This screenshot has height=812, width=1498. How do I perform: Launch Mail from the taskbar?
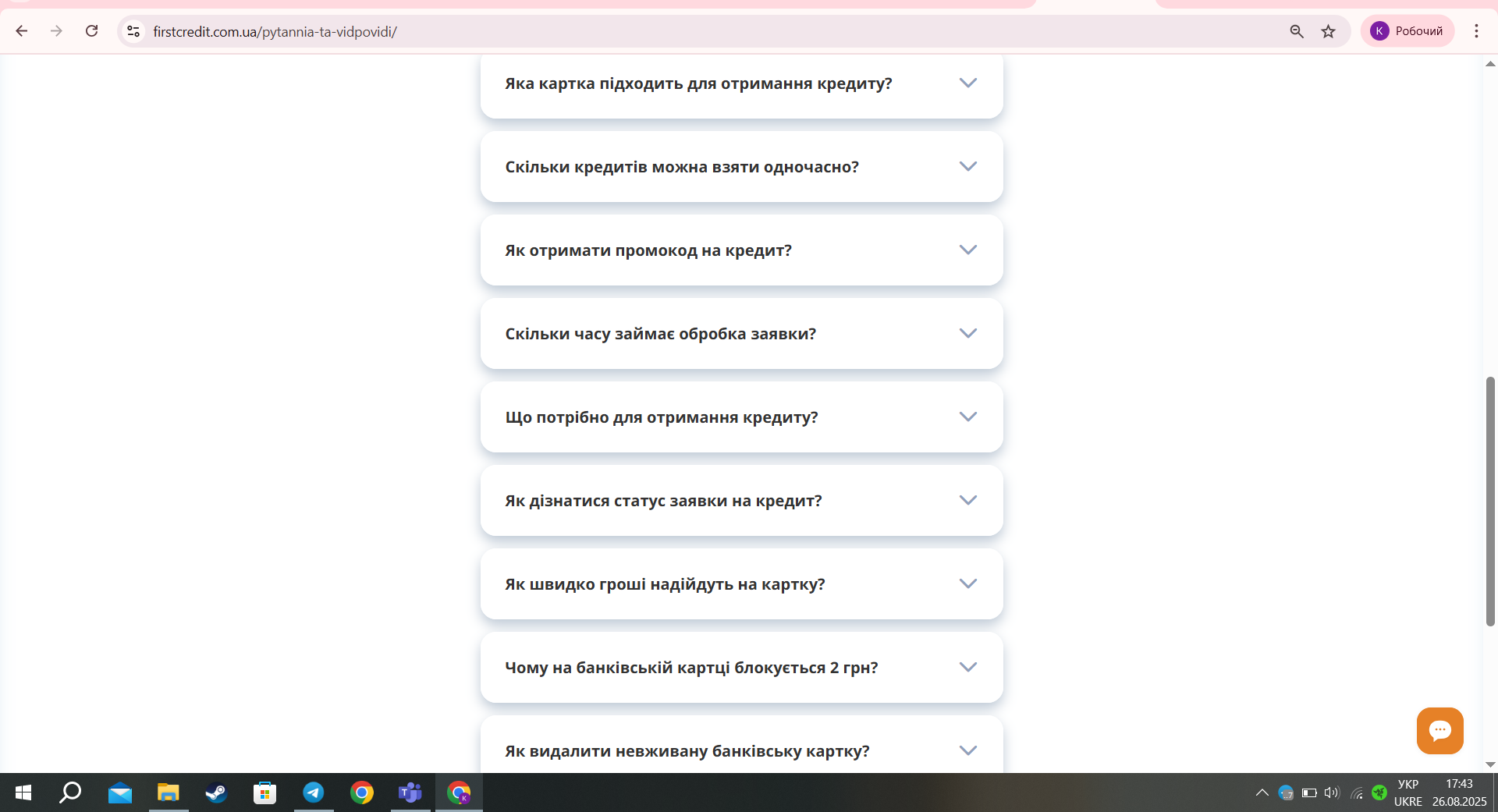click(120, 793)
